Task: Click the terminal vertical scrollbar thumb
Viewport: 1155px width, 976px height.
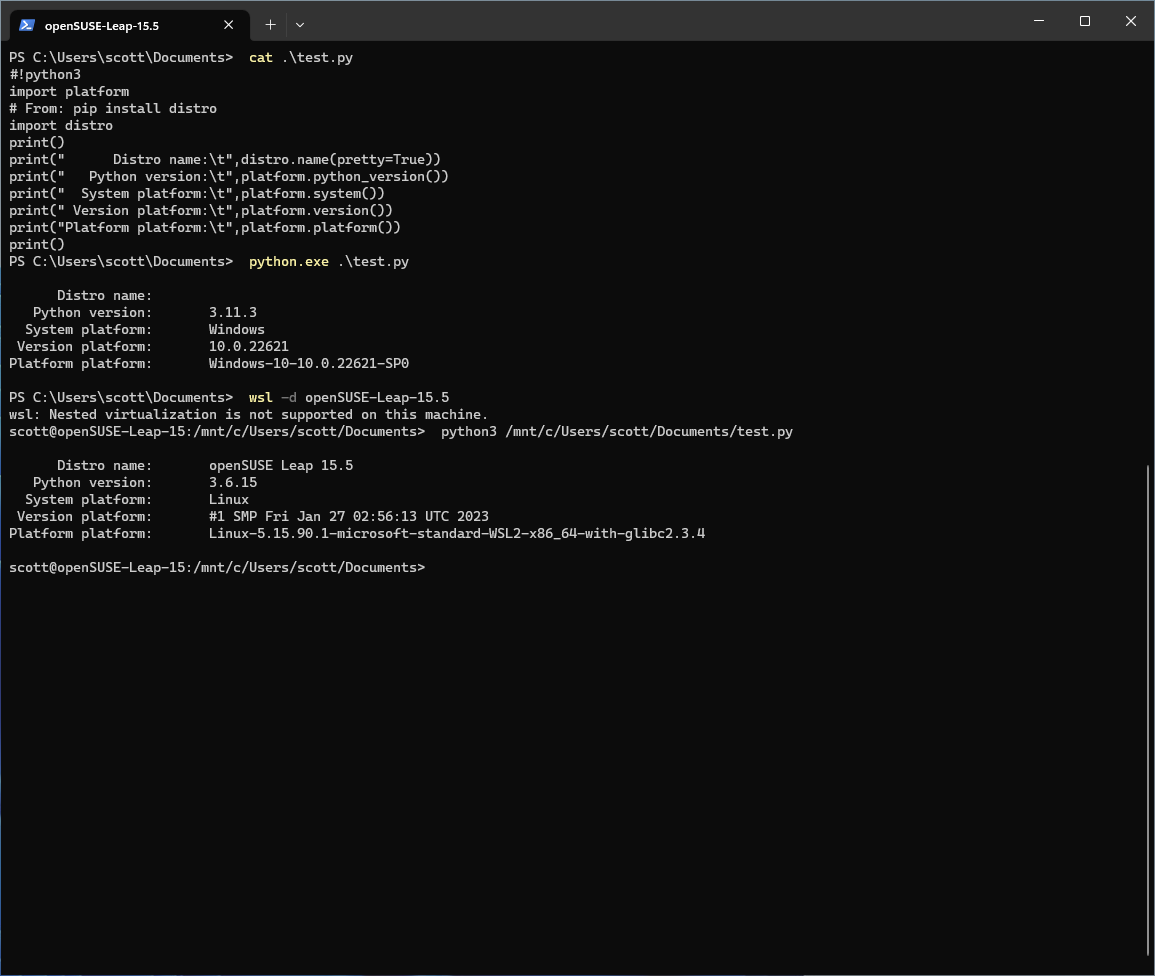Action: tap(1149, 709)
